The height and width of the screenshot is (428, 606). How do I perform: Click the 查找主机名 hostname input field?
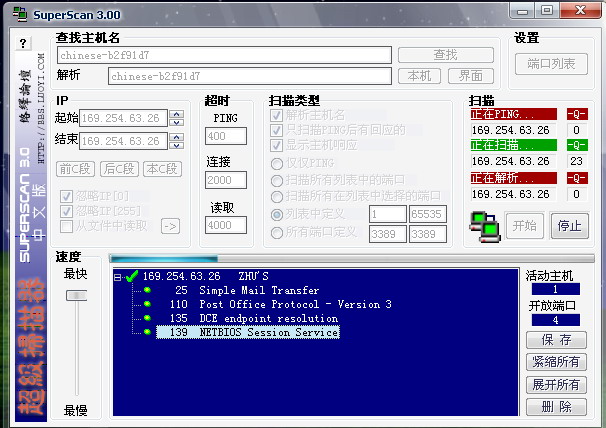pos(224,55)
